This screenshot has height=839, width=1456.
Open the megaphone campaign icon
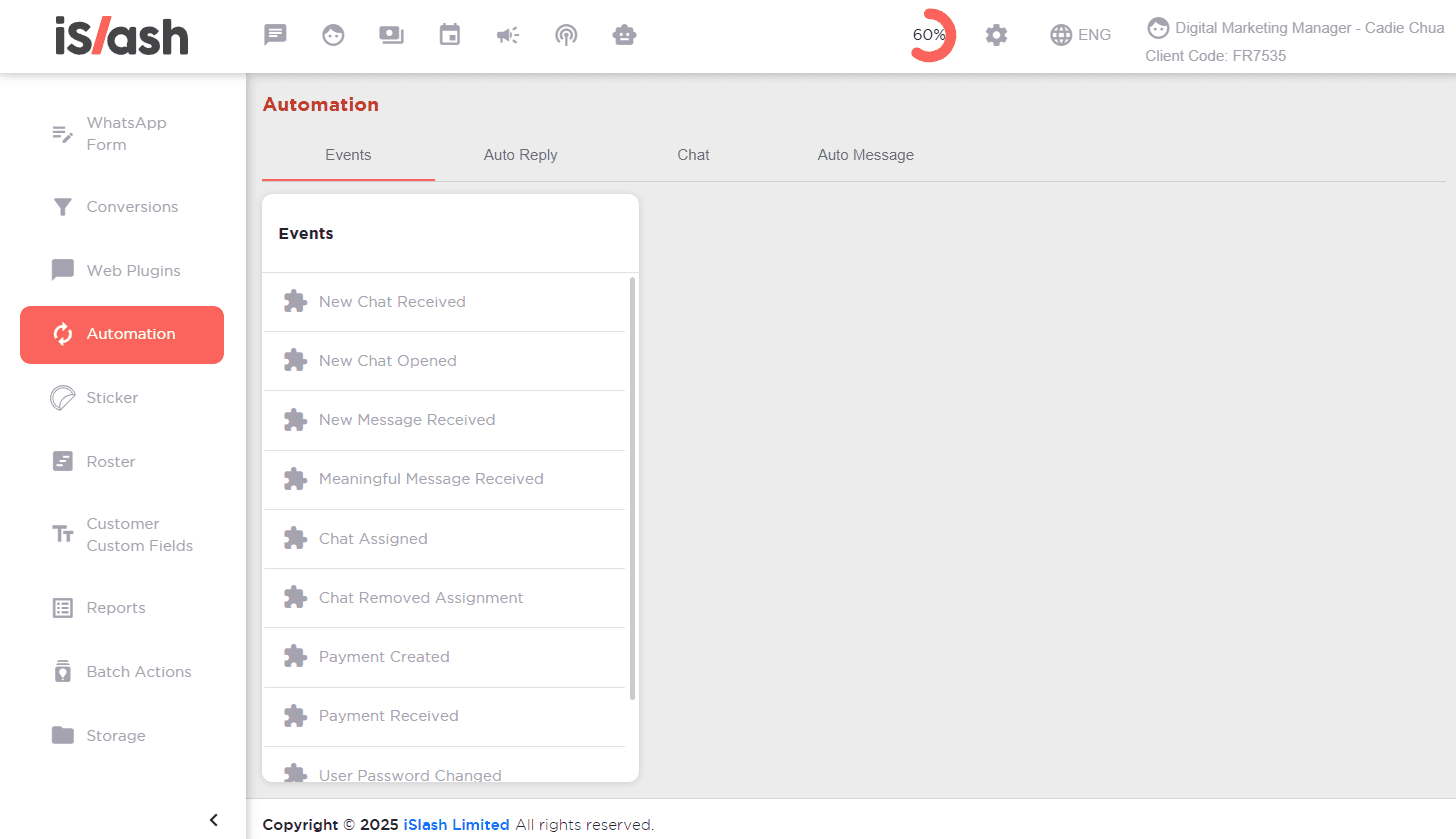[x=508, y=35]
